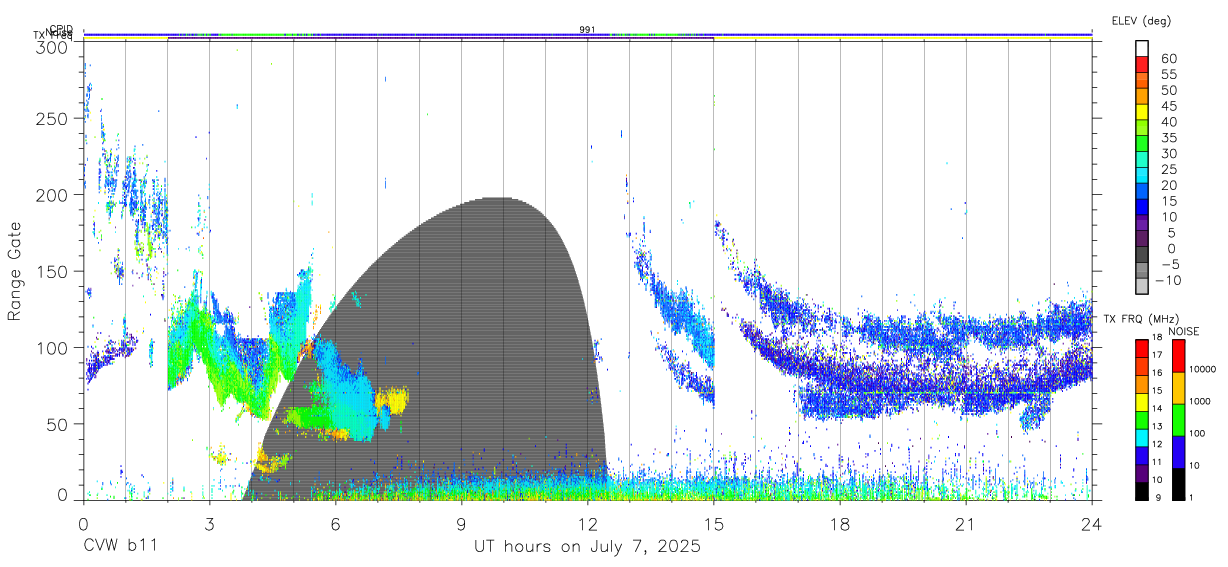Select the cyan 20–25 degree elevation swatch
1228x567 pixels.
(x=1142, y=176)
